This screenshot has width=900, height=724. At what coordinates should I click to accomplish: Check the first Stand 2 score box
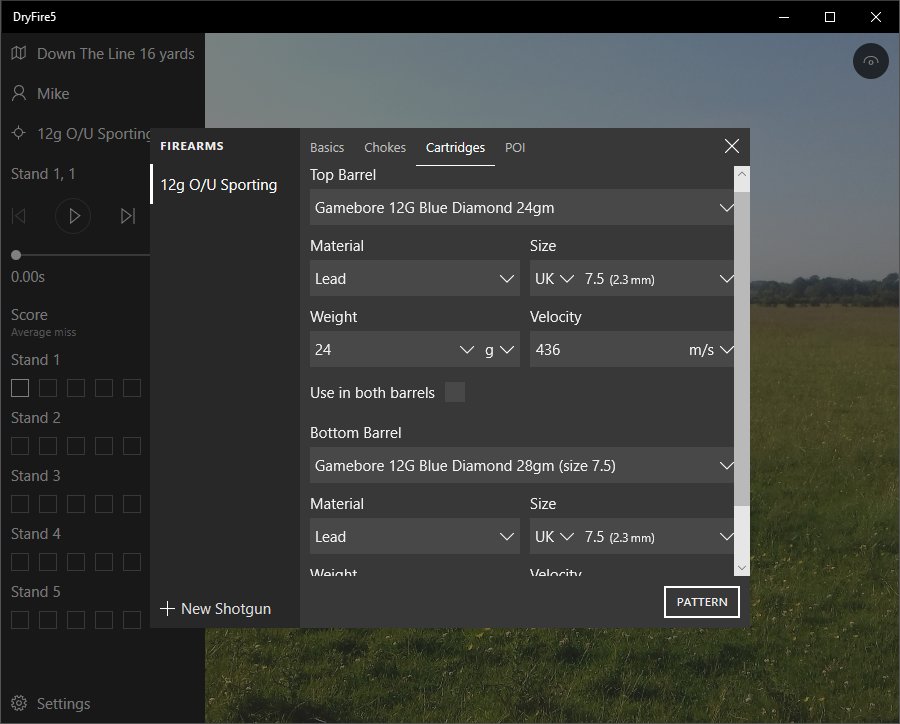(x=20, y=446)
